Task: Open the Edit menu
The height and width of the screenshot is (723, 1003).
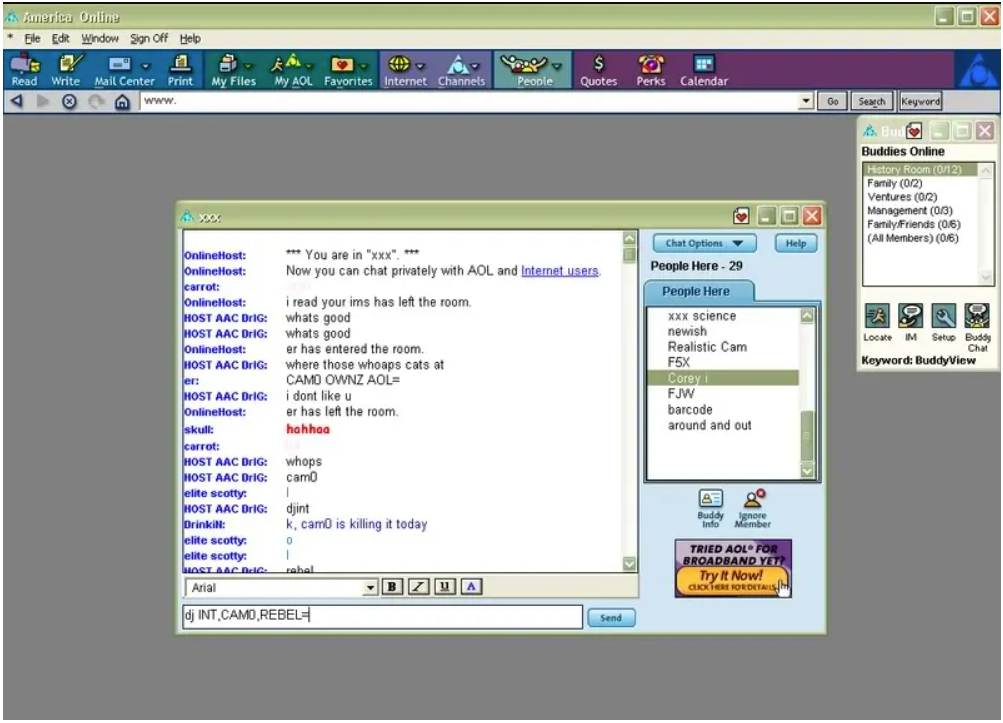Action: tap(61, 38)
